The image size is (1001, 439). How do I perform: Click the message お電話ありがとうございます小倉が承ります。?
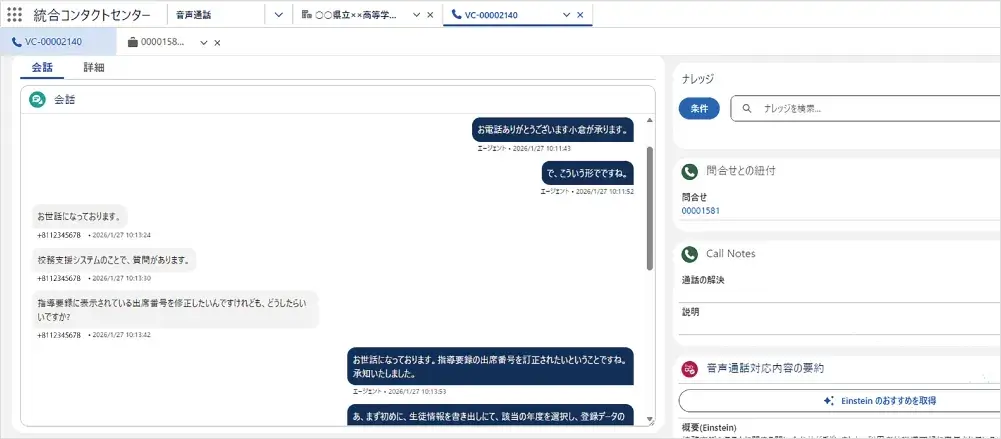coord(553,130)
